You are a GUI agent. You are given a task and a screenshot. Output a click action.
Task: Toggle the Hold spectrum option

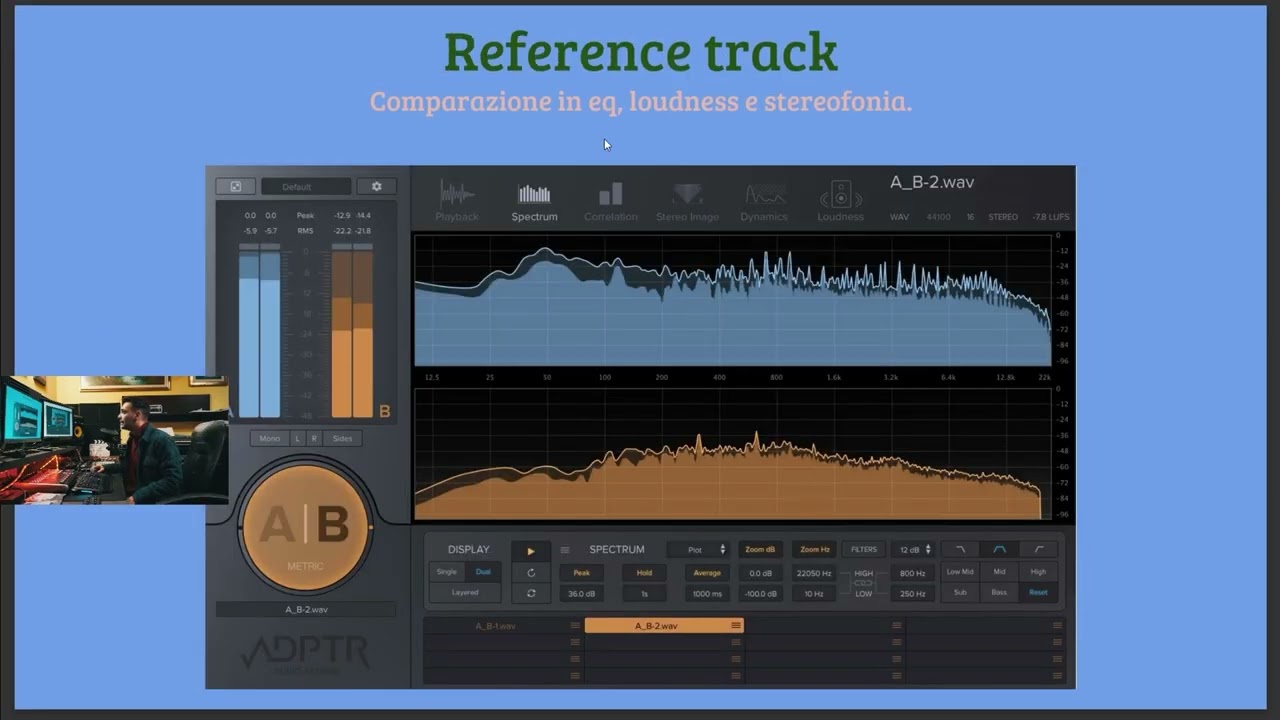click(x=644, y=573)
